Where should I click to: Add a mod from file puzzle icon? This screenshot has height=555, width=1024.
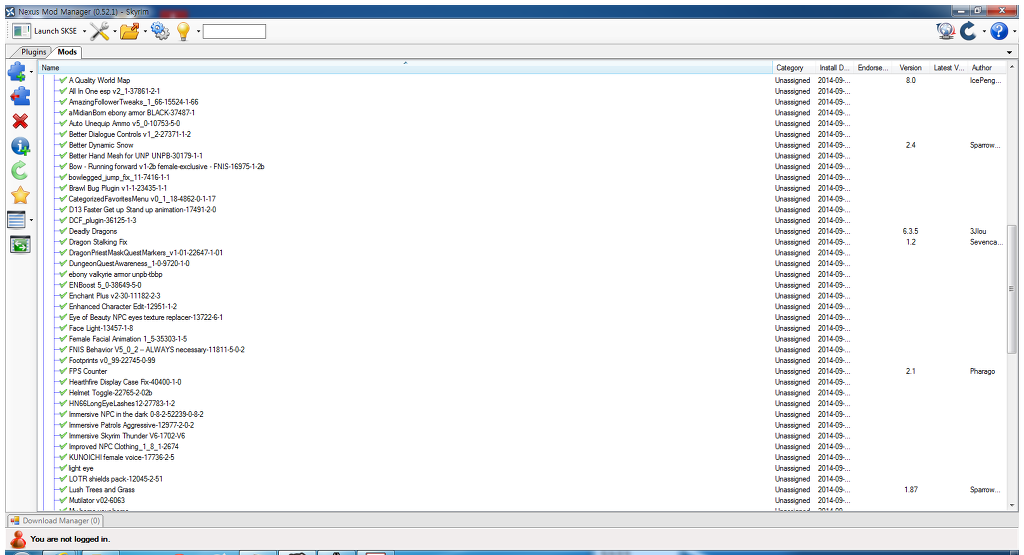[x=17, y=71]
